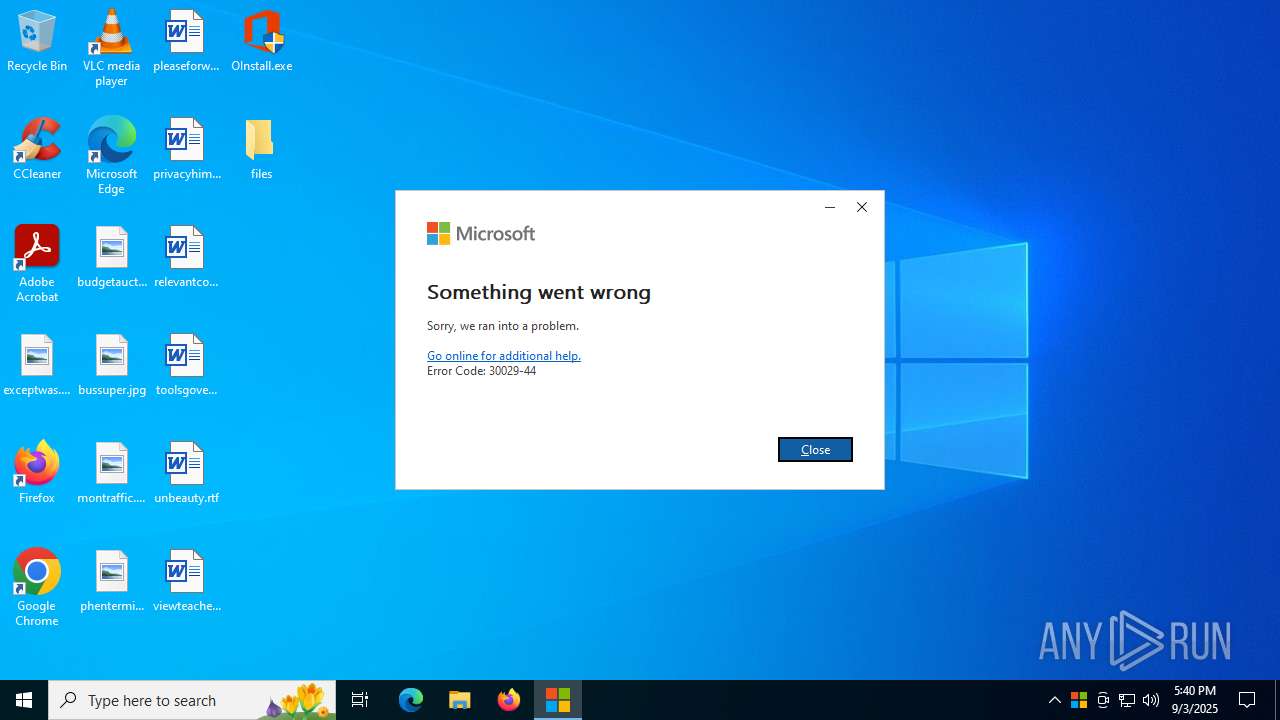Open the Recycle Bin desktop icon
This screenshot has height=720, width=1280.
(37, 41)
